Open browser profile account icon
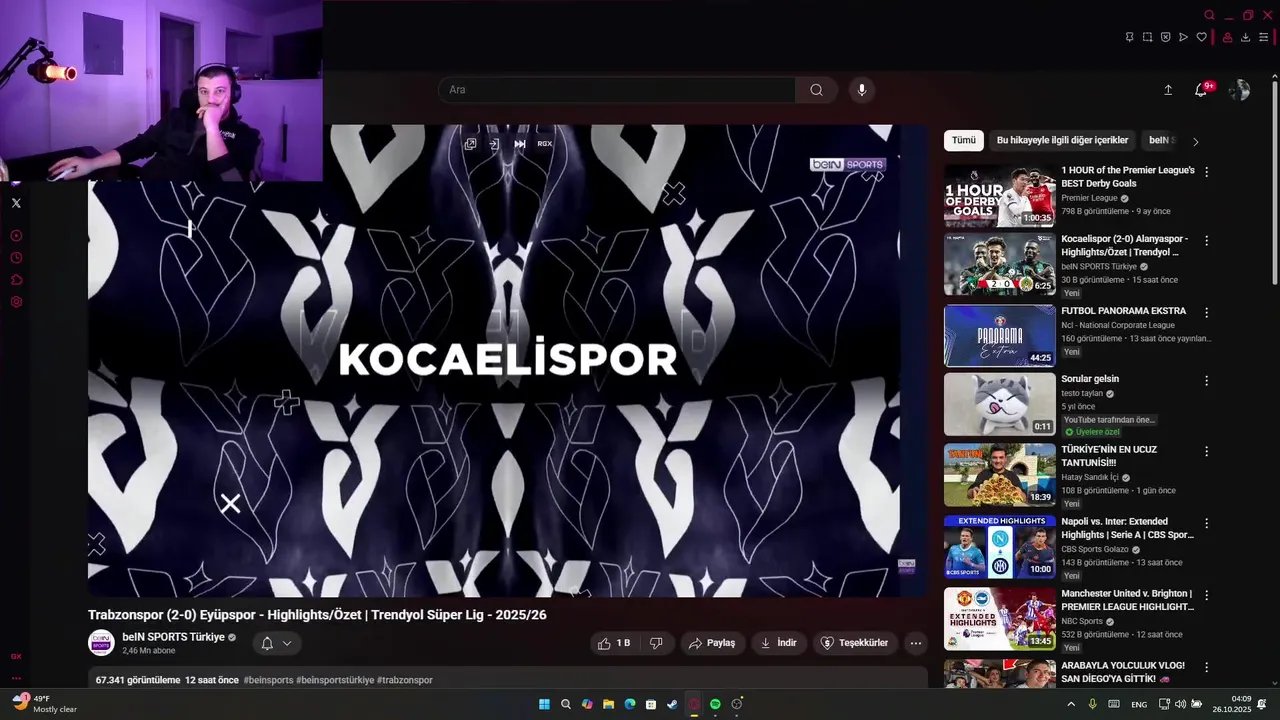The width and height of the screenshot is (1280, 720). 1228,37
